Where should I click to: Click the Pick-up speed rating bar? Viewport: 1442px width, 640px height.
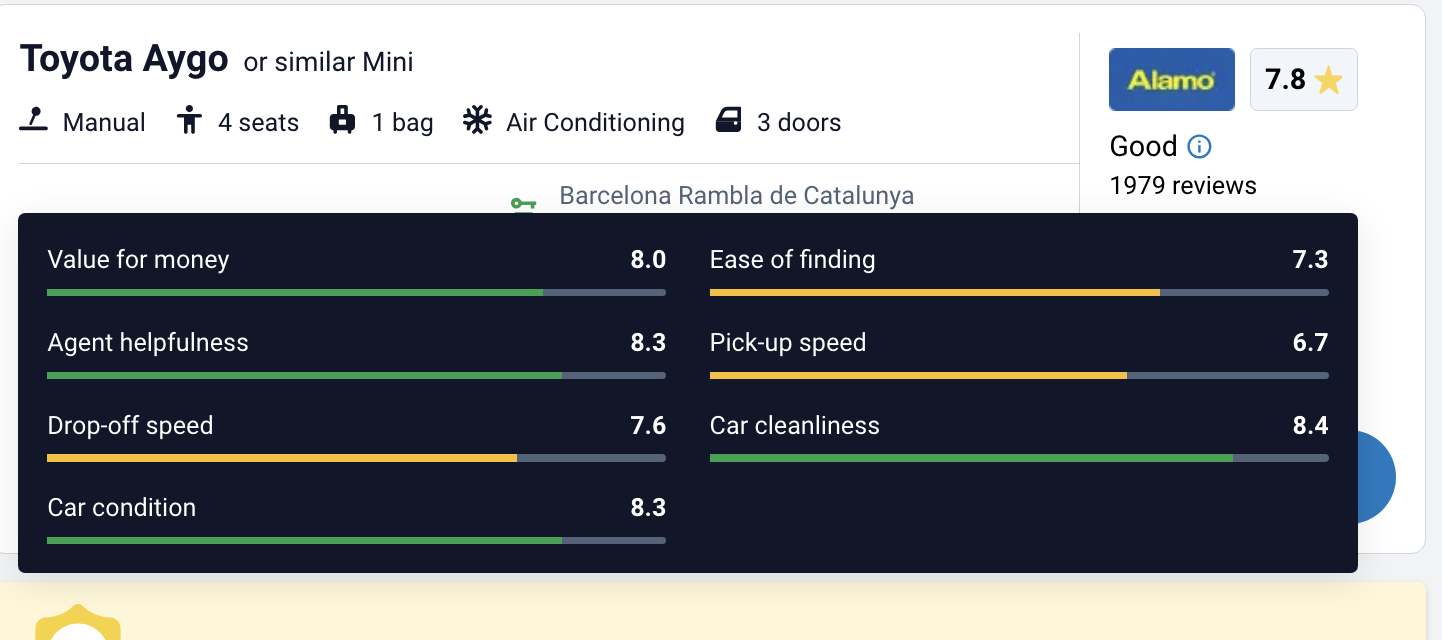coord(1019,375)
